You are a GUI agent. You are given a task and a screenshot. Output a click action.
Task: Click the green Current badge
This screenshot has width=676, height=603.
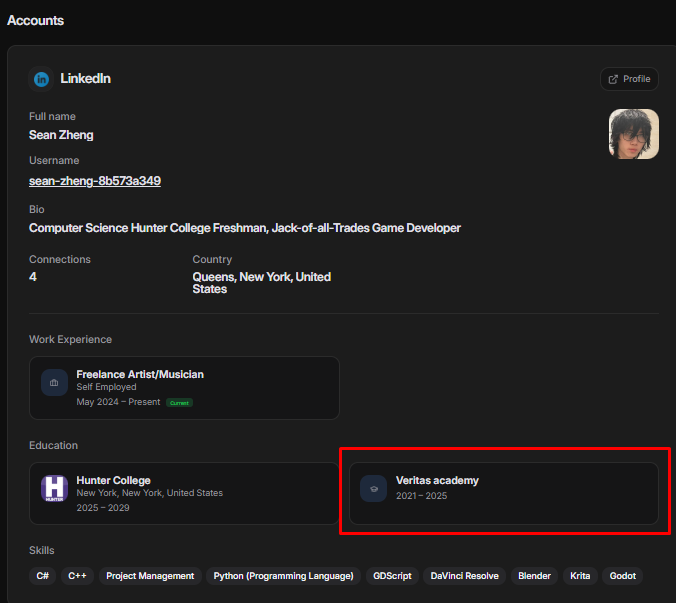point(179,403)
